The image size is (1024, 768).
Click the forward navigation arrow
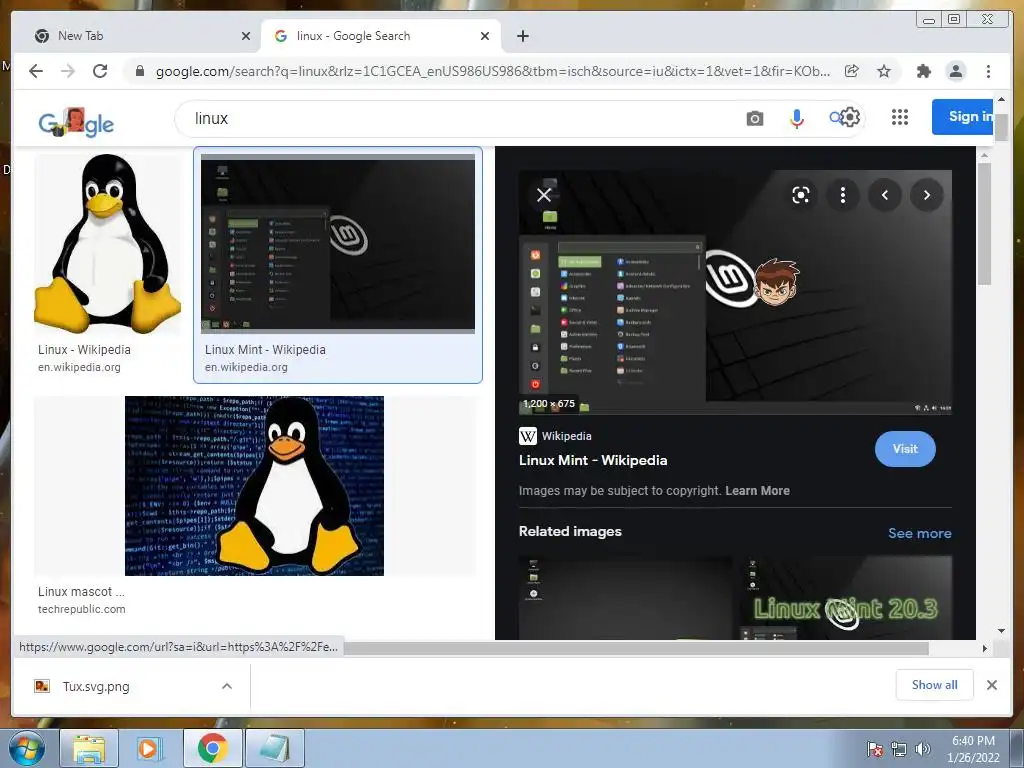tap(68, 71)
